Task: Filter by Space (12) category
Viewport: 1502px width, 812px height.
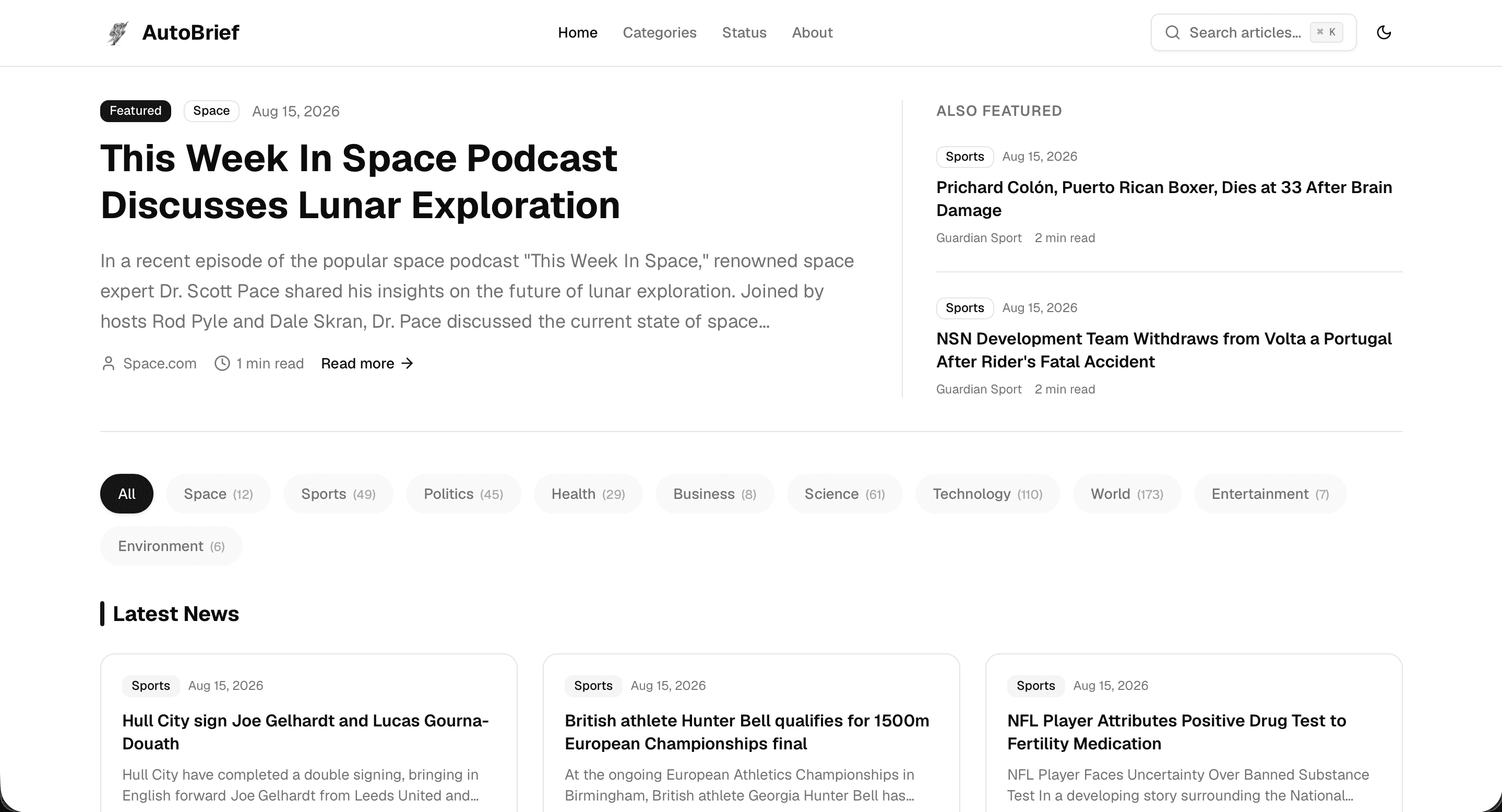Action: point(218,494)
